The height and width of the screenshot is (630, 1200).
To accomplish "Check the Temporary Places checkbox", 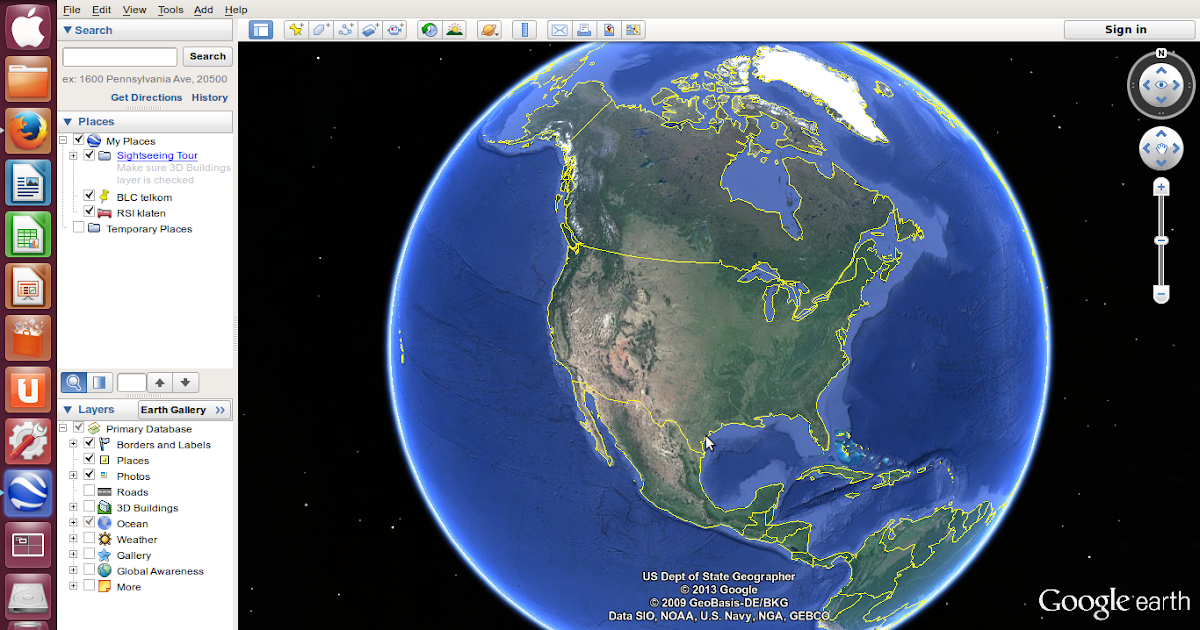I will 79,228.
